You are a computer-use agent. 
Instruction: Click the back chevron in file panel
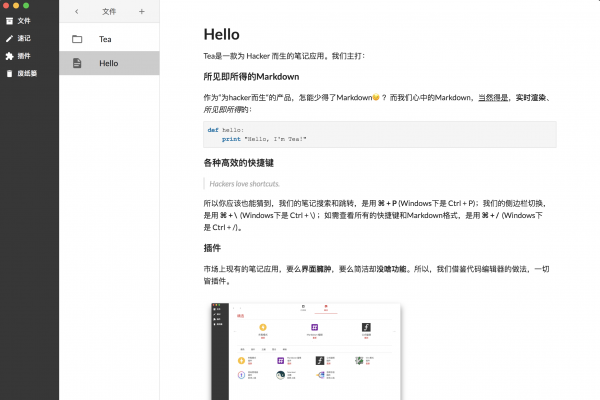pos(77,12)
